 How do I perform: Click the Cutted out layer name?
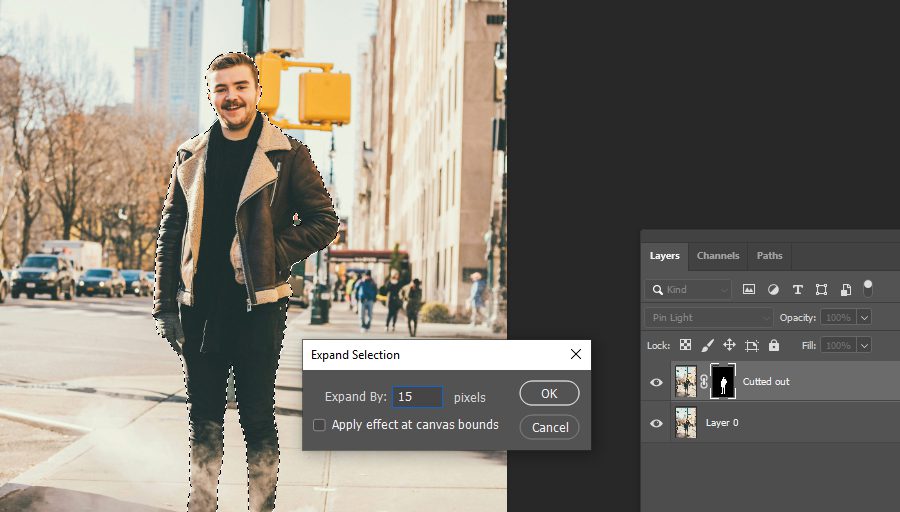[x=766, y=382]
